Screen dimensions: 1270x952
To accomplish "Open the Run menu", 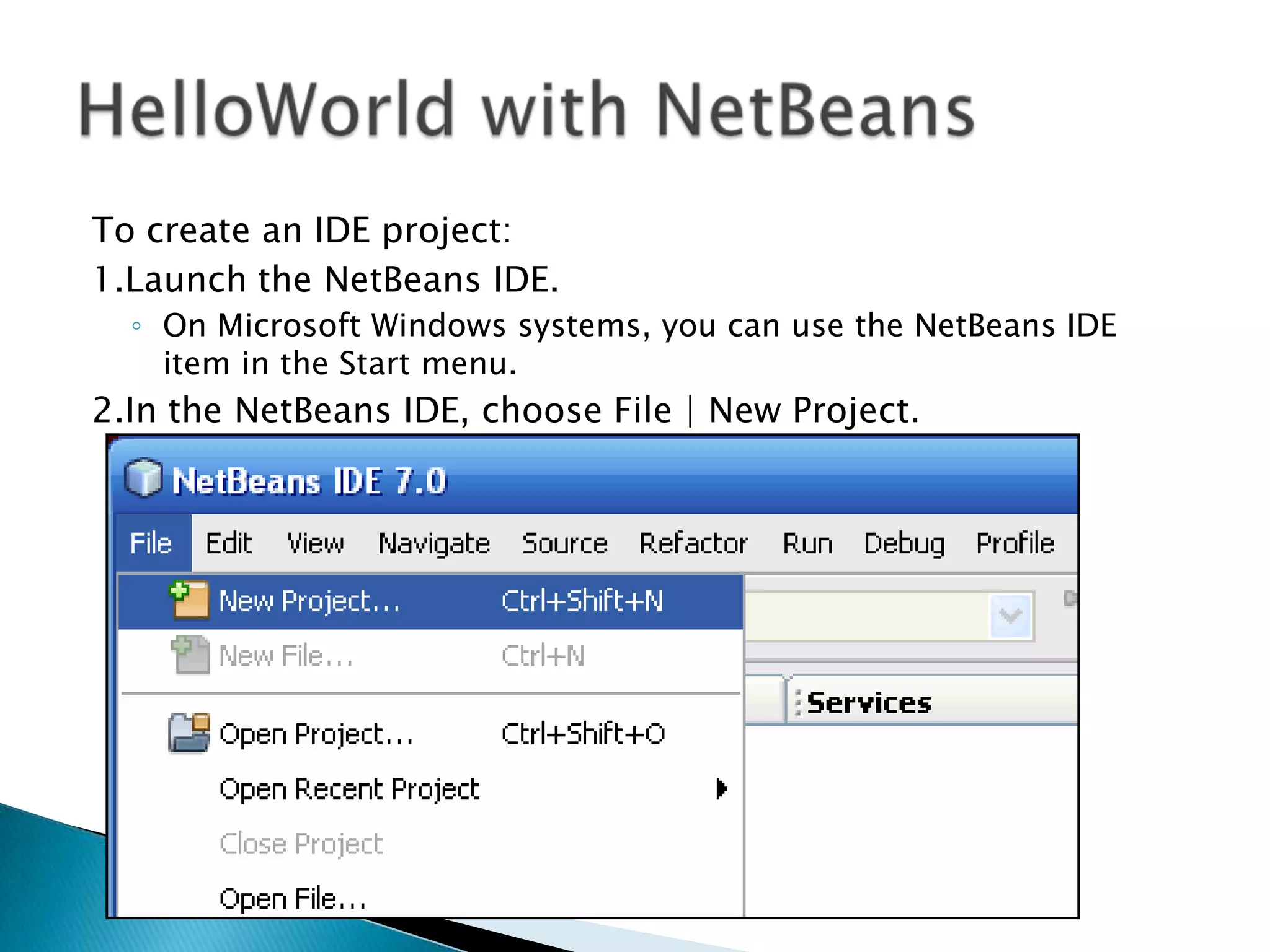I will pyautogui.click(x=807, y=544).
